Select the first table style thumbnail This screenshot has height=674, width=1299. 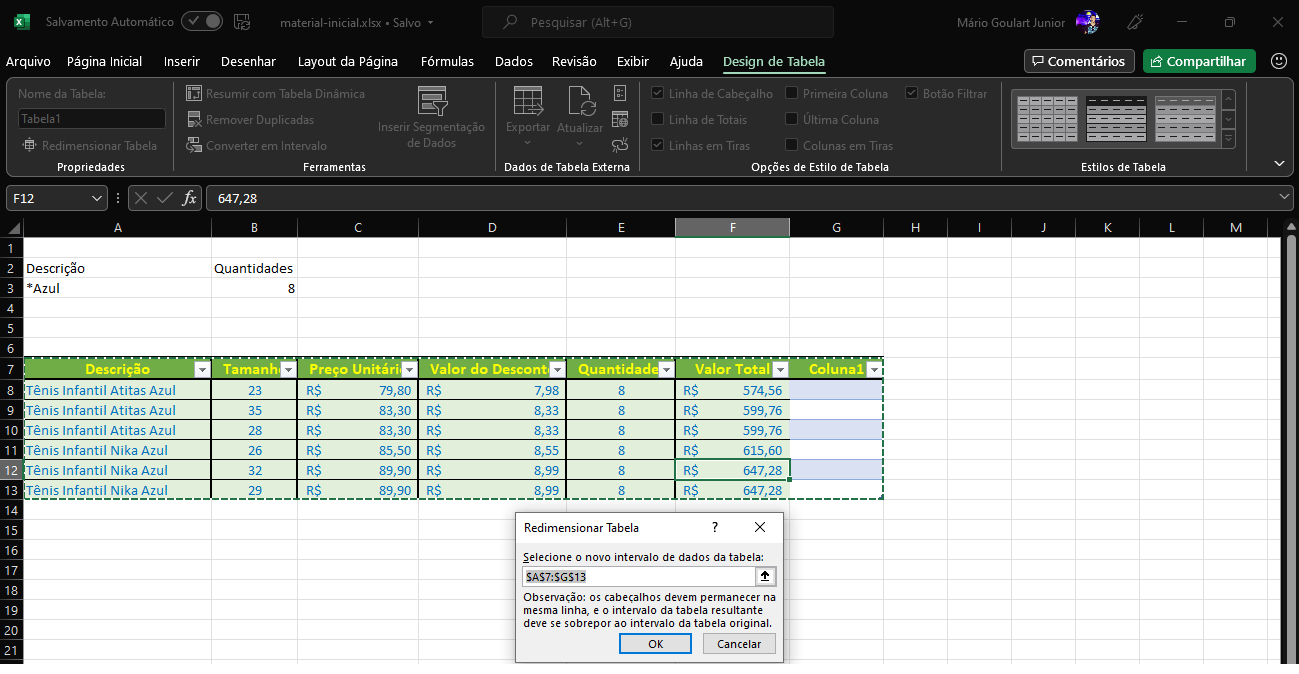pos(1047,118)
